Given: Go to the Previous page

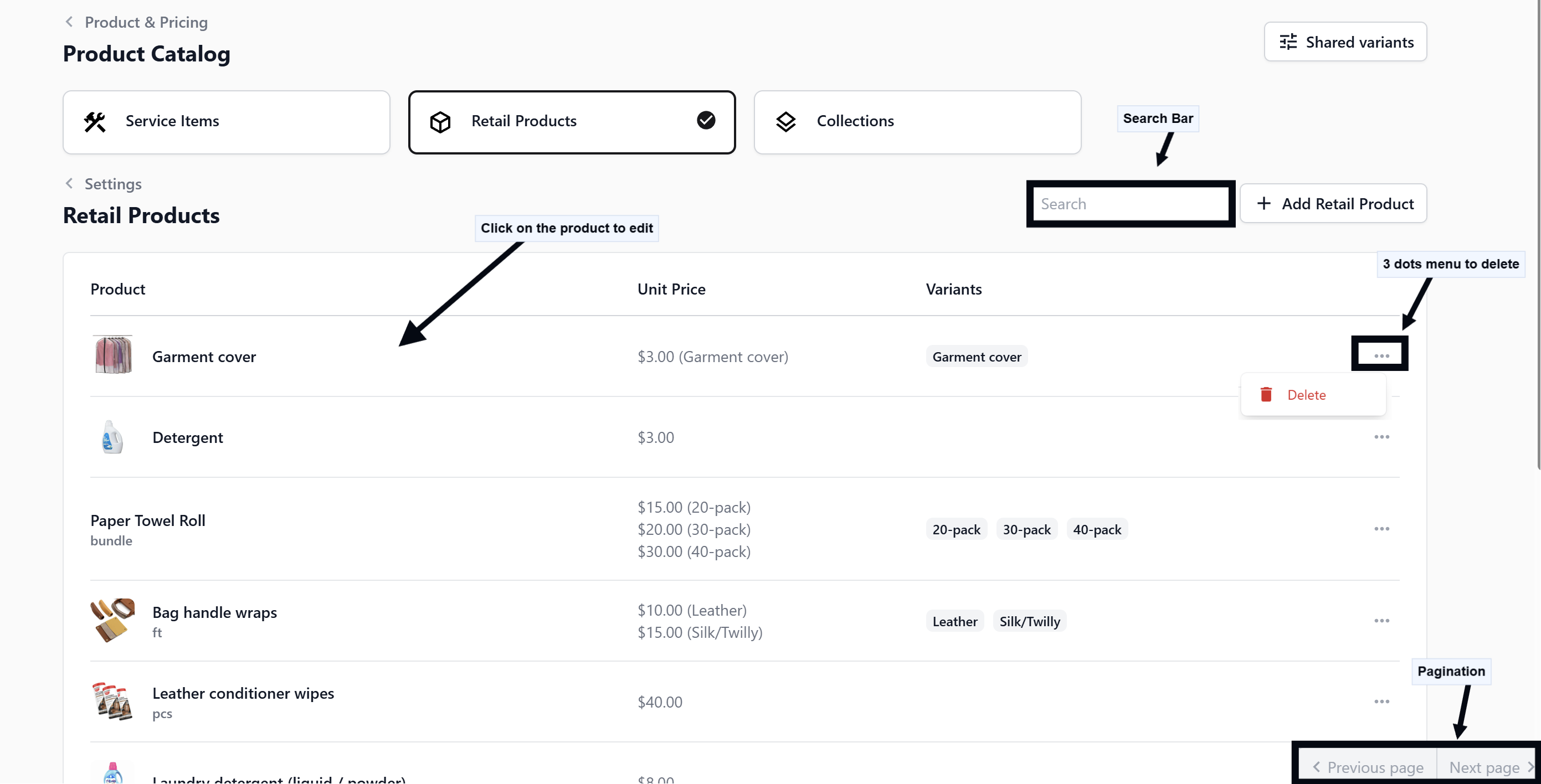Looking at the screenshot, I should (1369, 767).
